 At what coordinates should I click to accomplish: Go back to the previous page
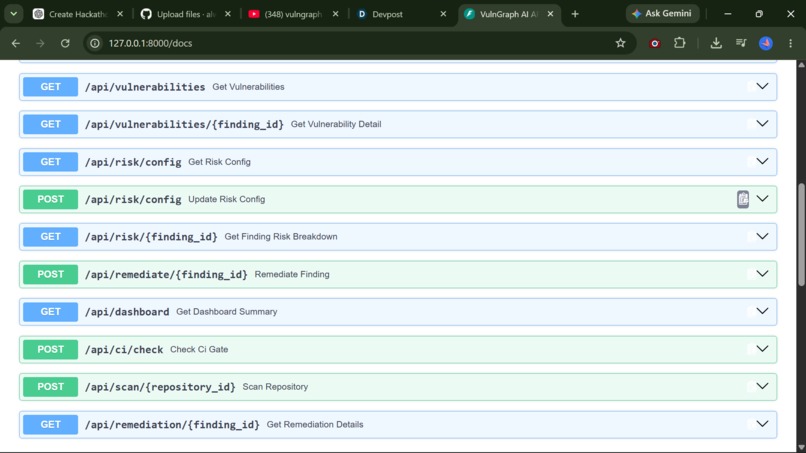coord(16,43)
